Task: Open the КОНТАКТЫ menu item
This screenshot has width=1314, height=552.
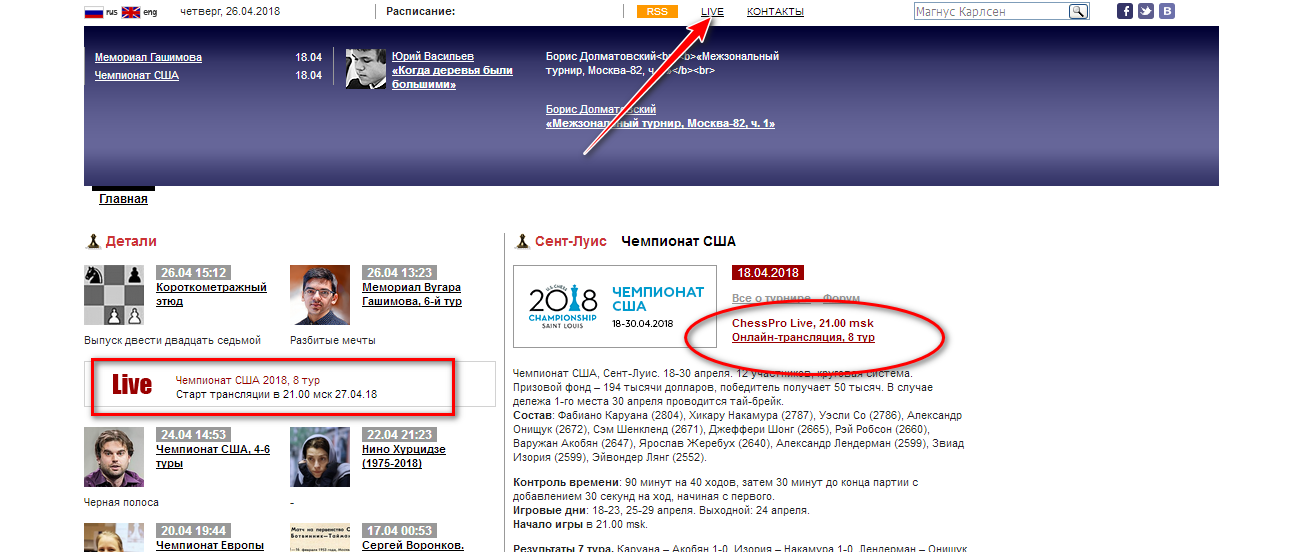Action: click(x=775, y=12)
